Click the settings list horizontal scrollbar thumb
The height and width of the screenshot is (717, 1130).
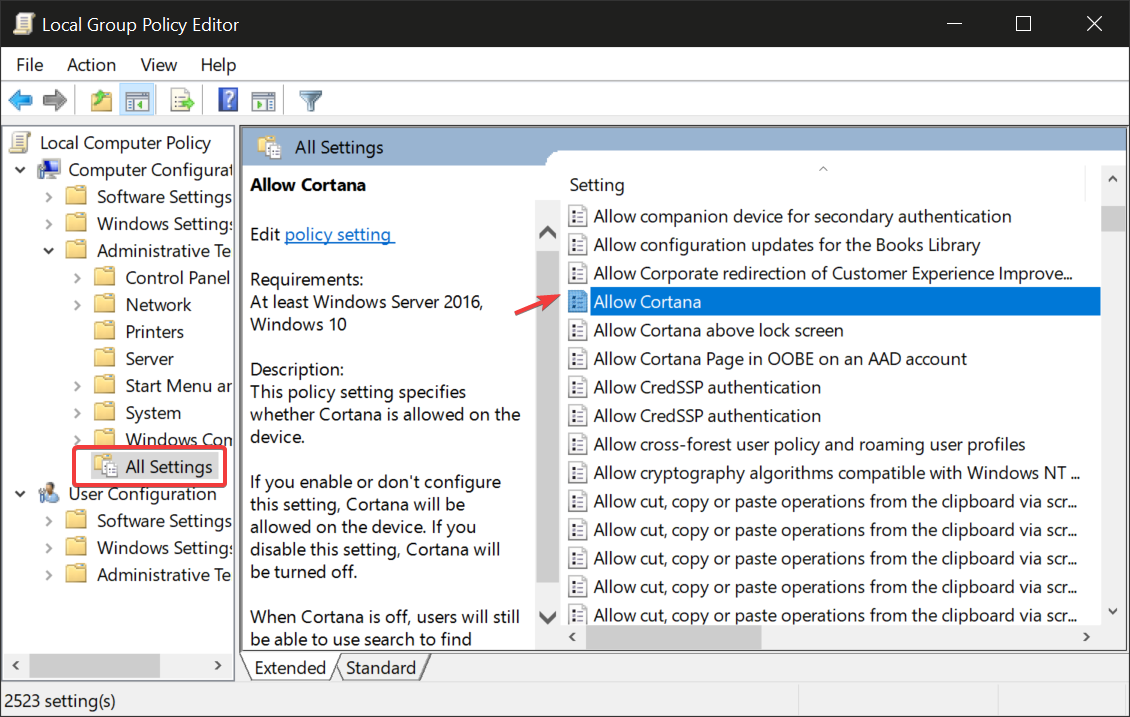point(673,637)
